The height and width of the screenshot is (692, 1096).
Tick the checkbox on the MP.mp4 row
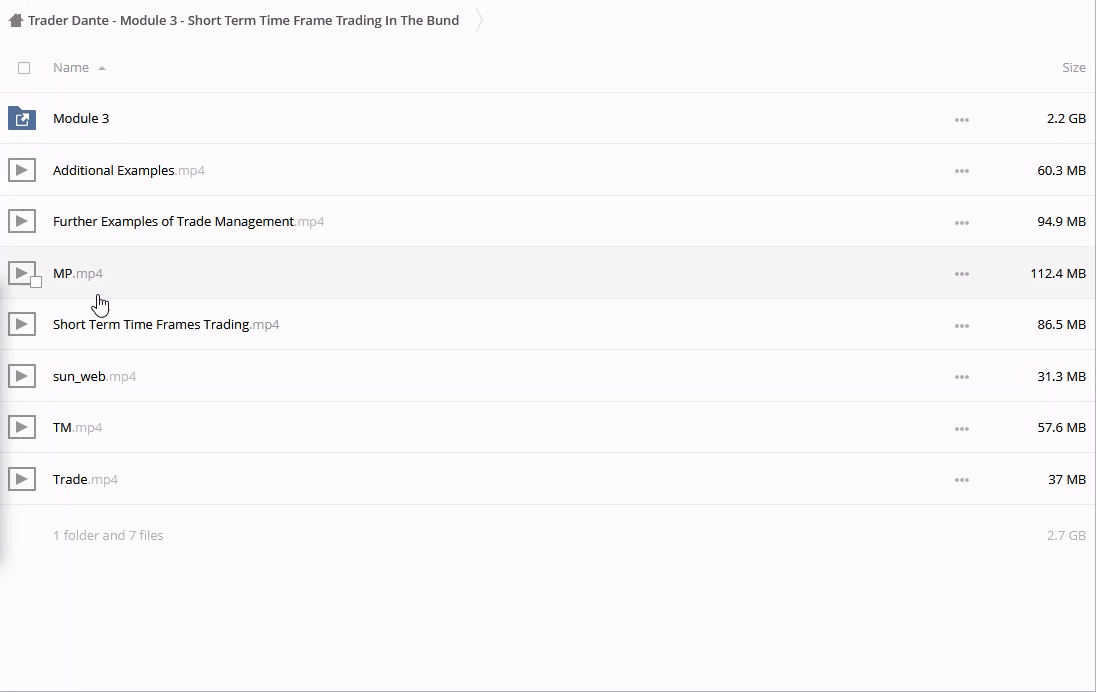pyautogui.click(x=36, y=282)
